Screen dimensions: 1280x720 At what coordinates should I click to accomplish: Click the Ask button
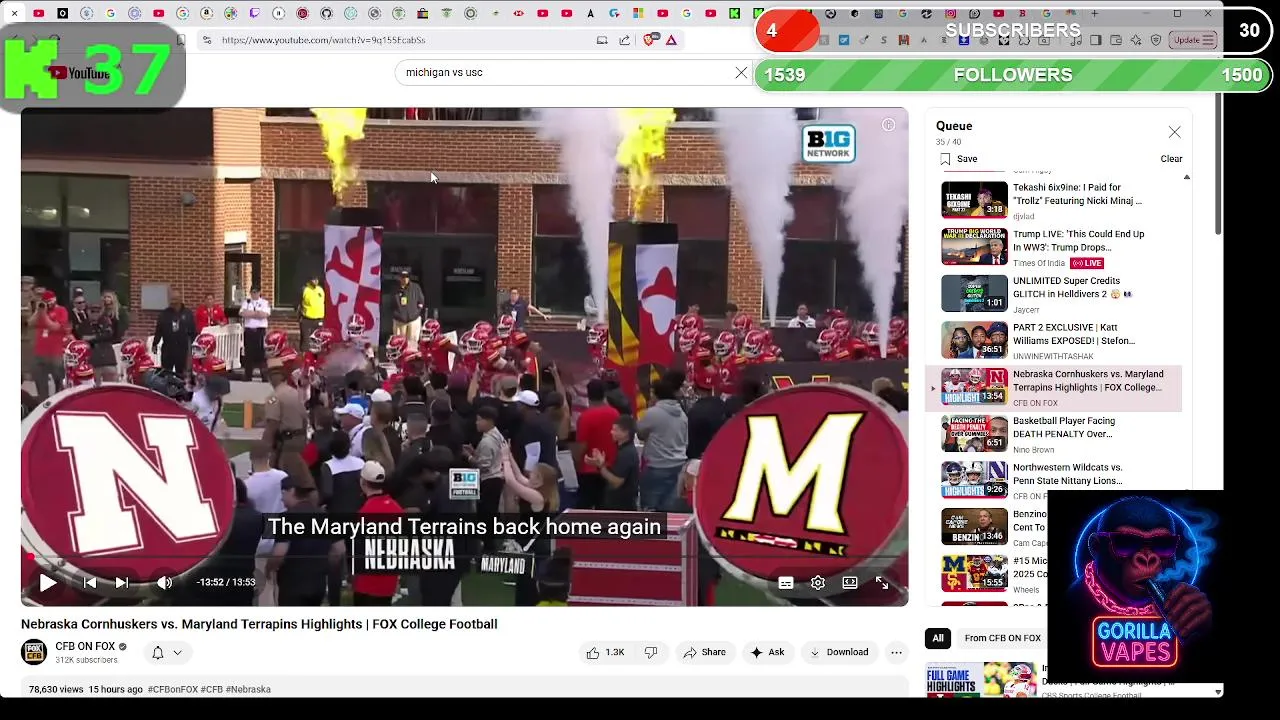pyautogui.click(x=767, y=652)
